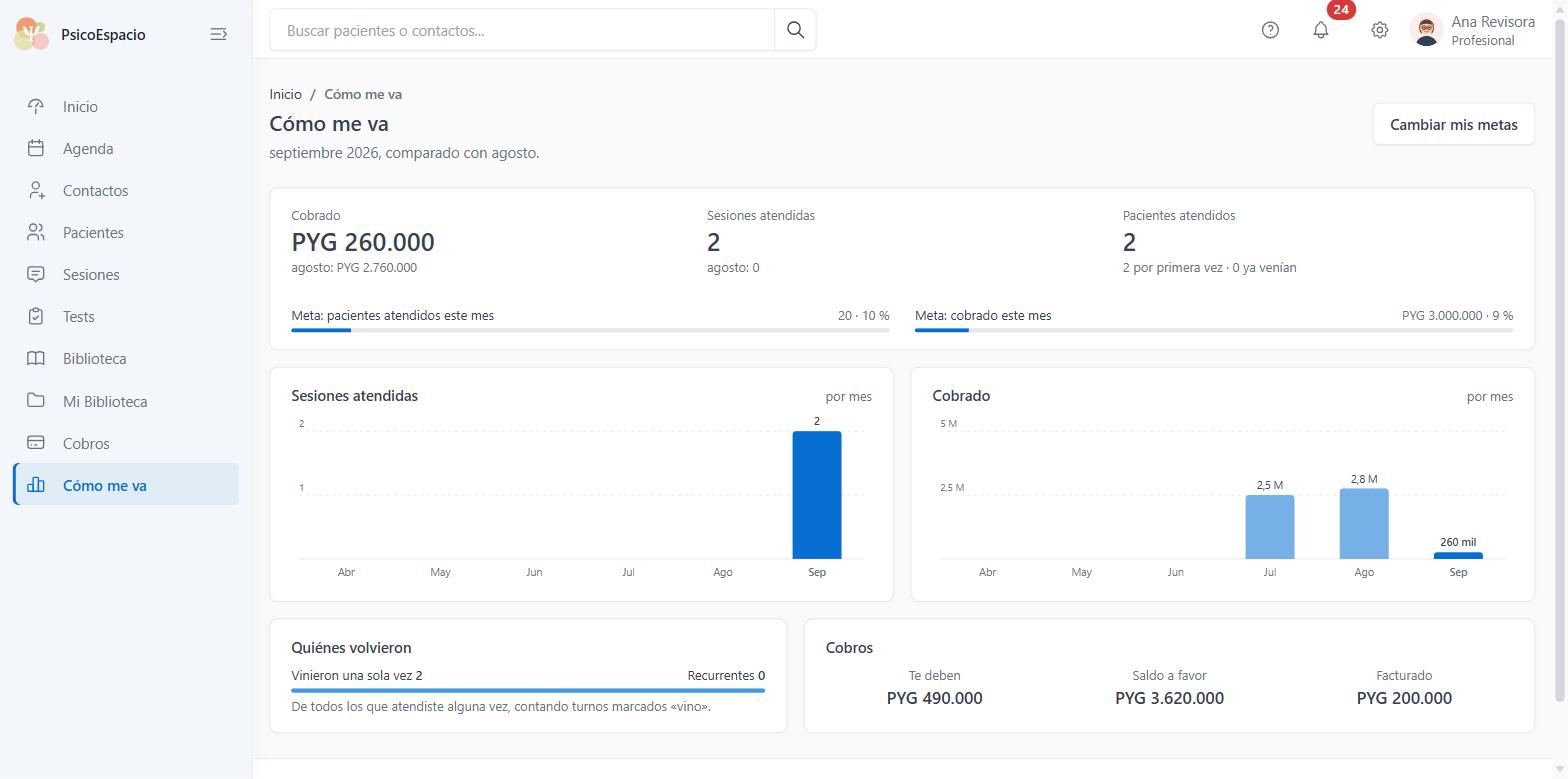Click the Saldo a favor PYG 3.620.000 amount
Screen dimensions: 1568x779
[x=1169, y=698]
